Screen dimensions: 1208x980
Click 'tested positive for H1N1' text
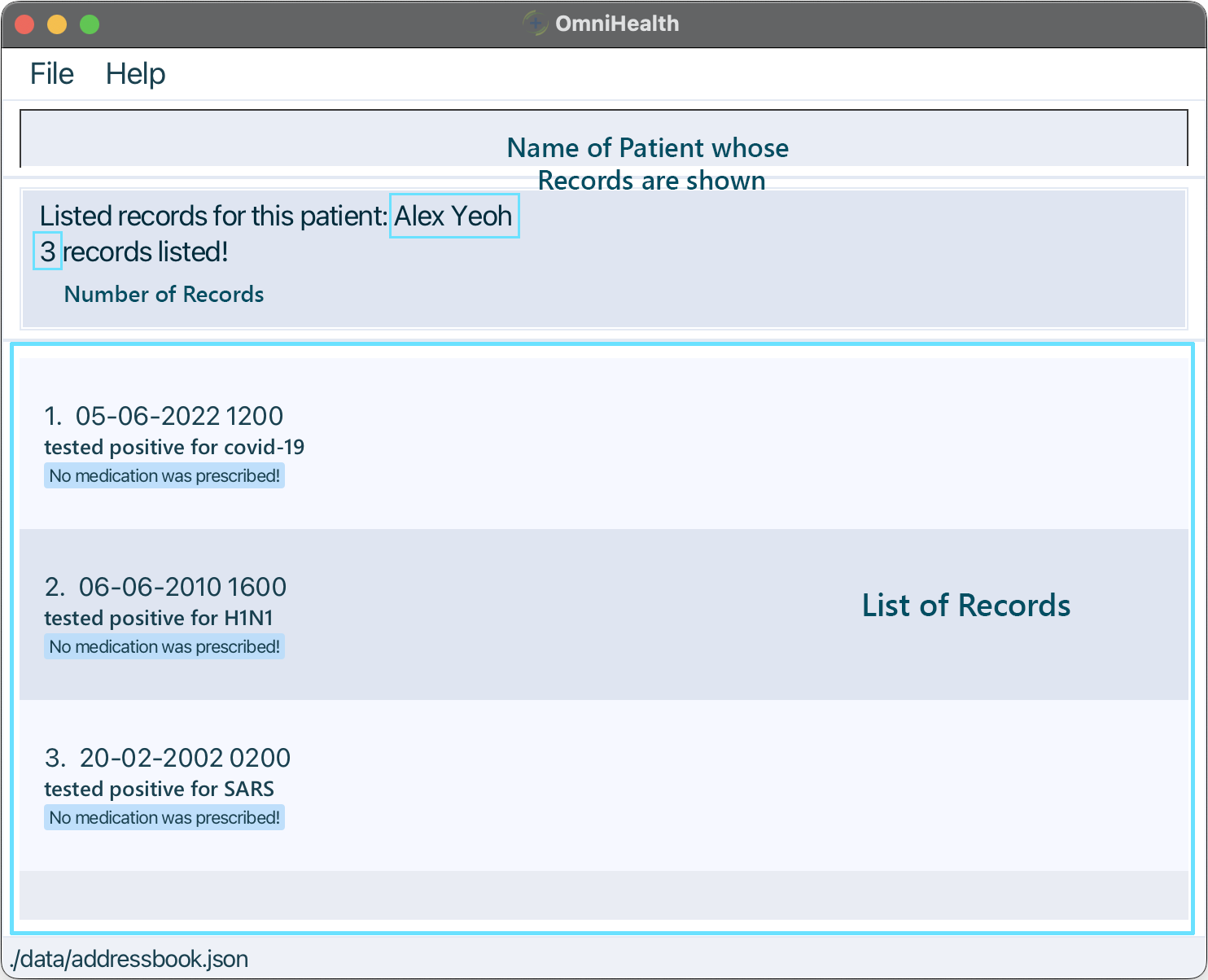pyautogui.click(x=159, y=618)
